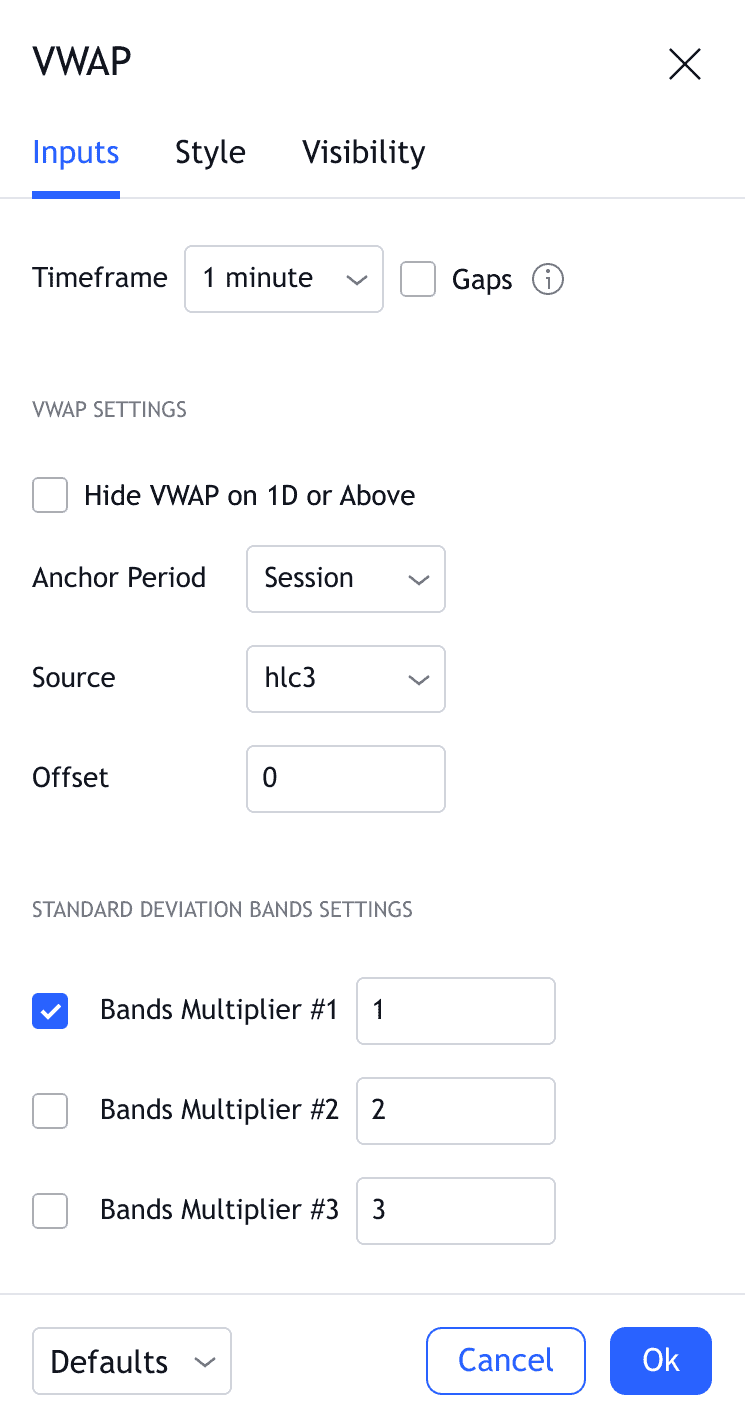Click the Gaps info icon
The image size is (745, 1419).
pos(548,280)
